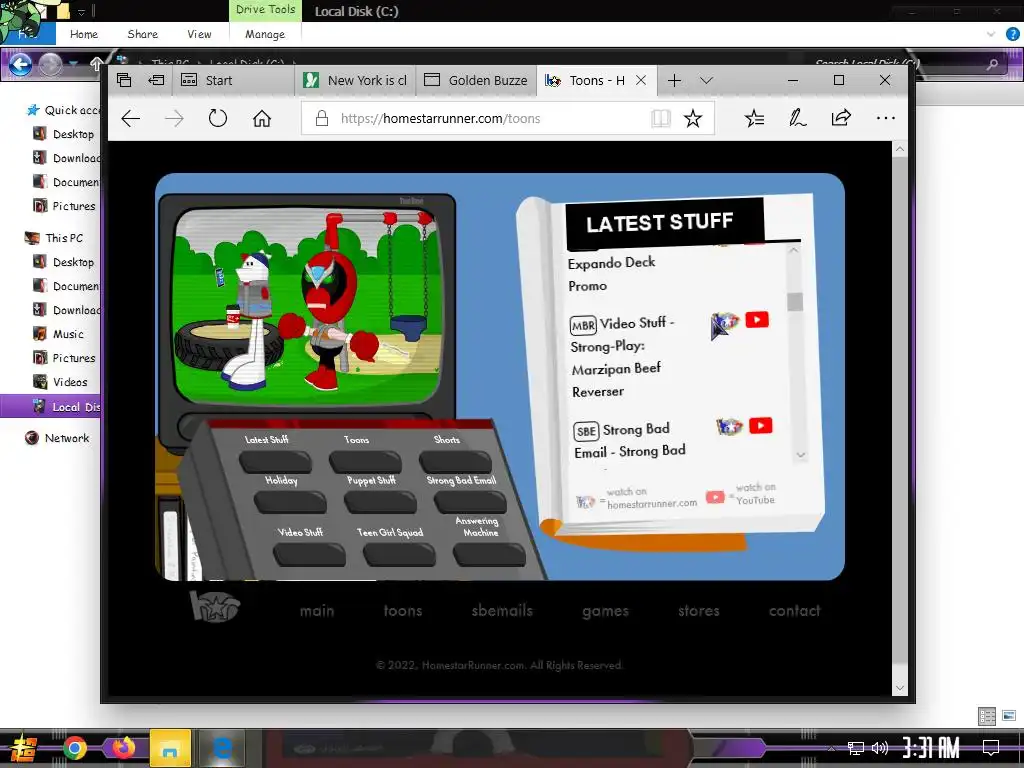Image resolution: width=1024 pixels, height=768 pixels.
Task: Open File Explorer from the taskbar
Action: (170, 748)
